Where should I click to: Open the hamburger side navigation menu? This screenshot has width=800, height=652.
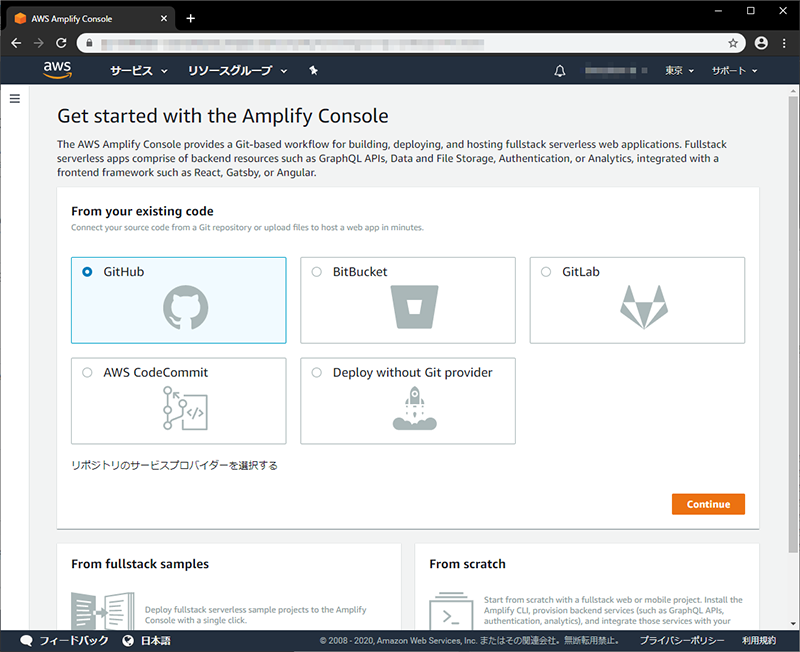coord(15,98)
